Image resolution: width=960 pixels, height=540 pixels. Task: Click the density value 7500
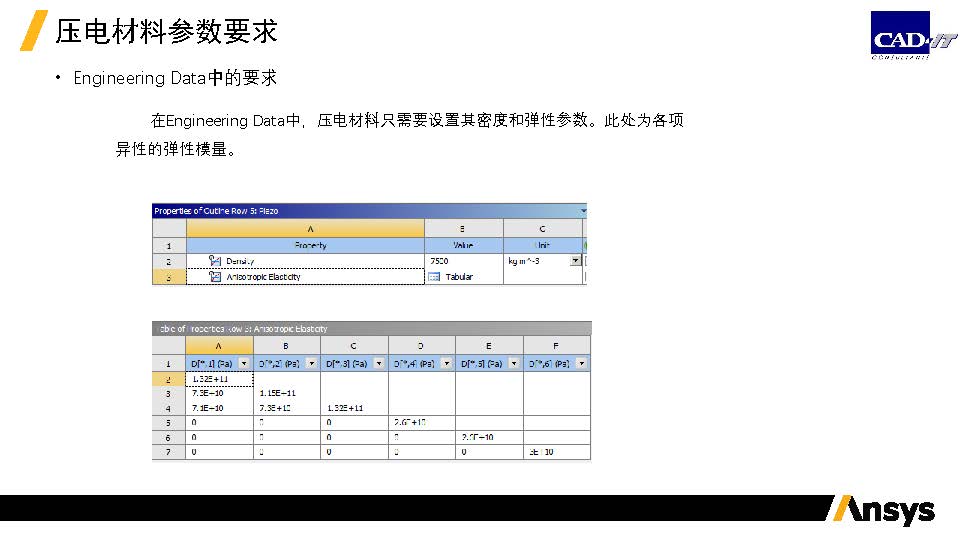(439, 261)
